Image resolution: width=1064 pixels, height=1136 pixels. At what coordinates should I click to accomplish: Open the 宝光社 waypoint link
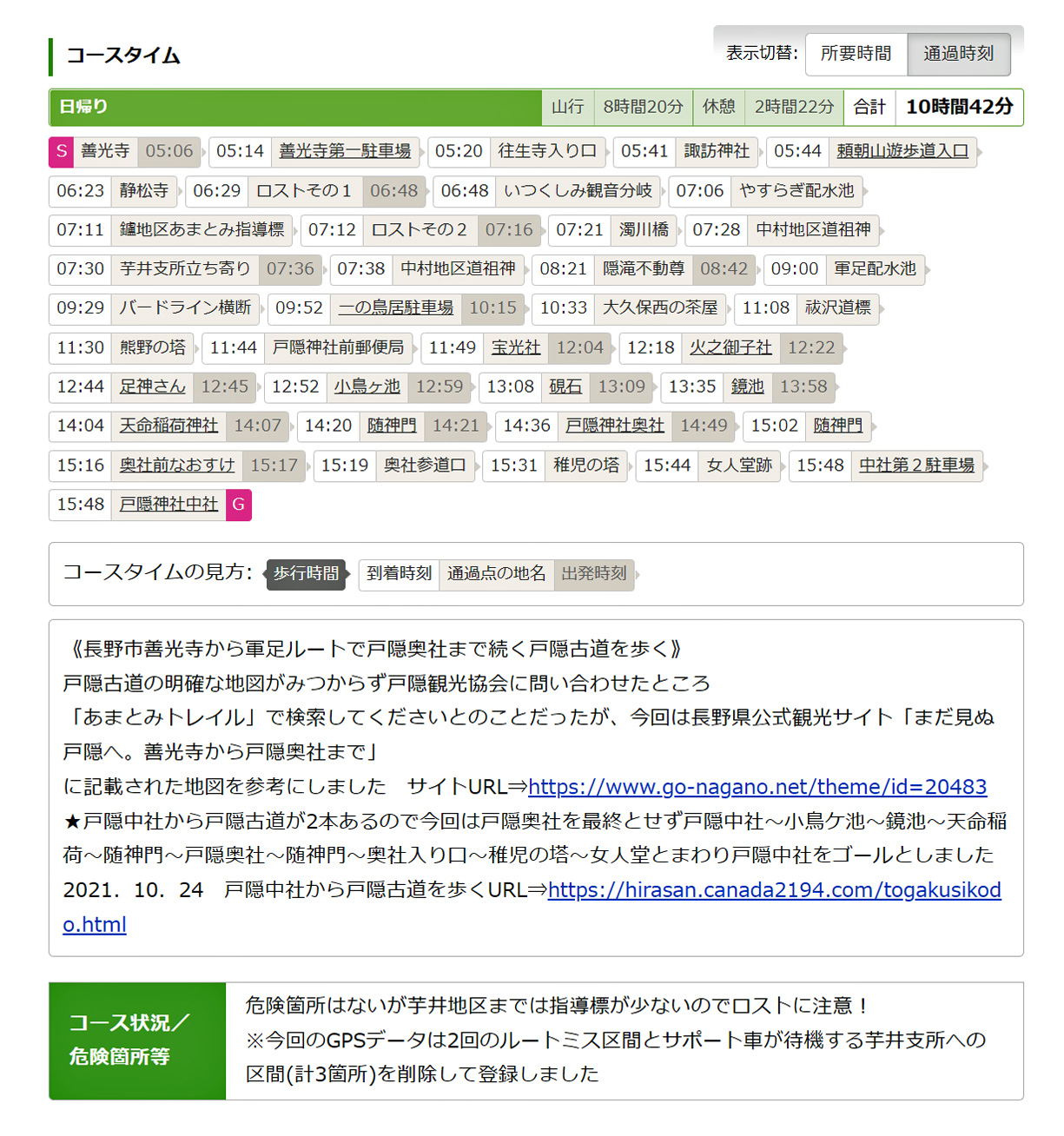(516, 347)
